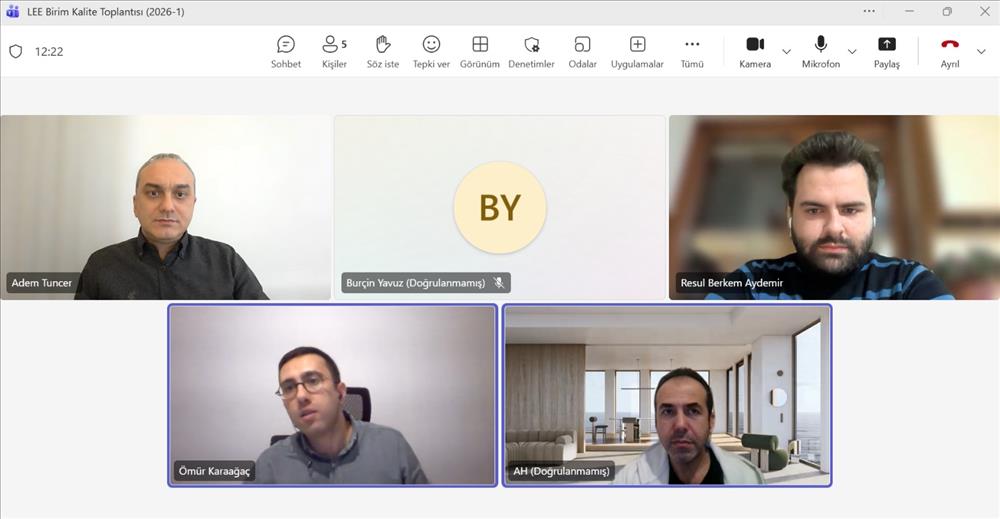Open dropdown next to Ayrıl

tap(981, 52)
